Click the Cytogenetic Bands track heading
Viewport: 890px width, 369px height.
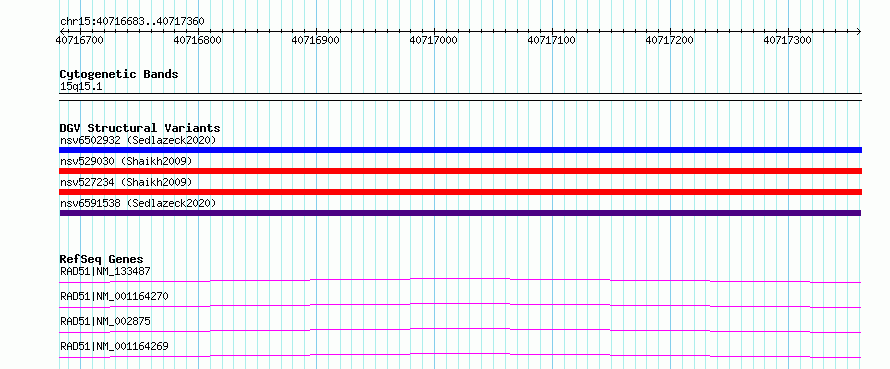pyautogui.click(x=119, y=74)
